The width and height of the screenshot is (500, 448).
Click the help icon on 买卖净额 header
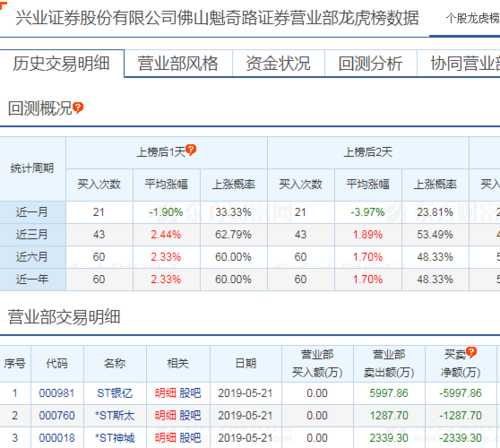tap(471, 352)
